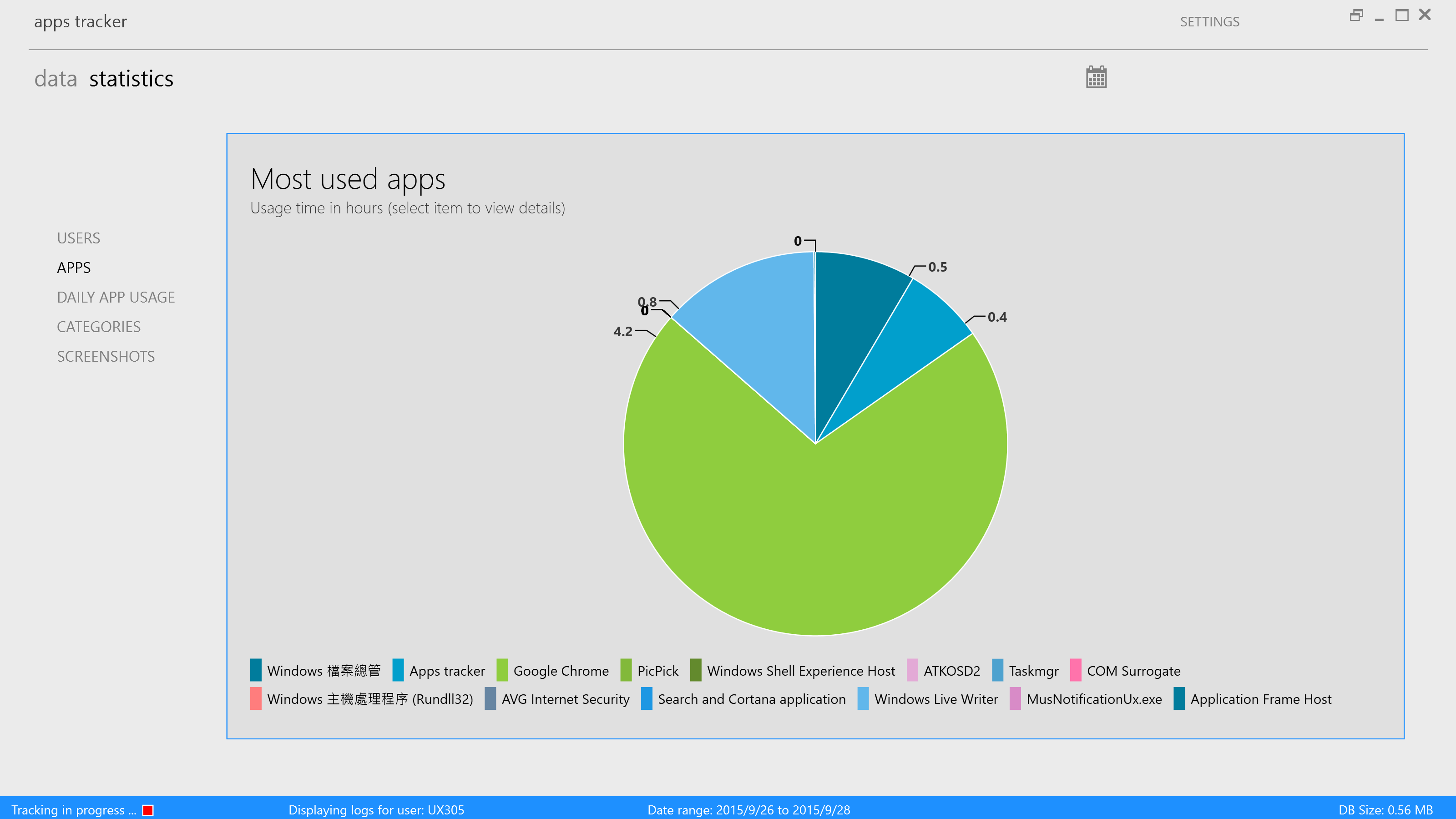
Task: Click the red stop tracking indicator
Action: click(148, 810)
